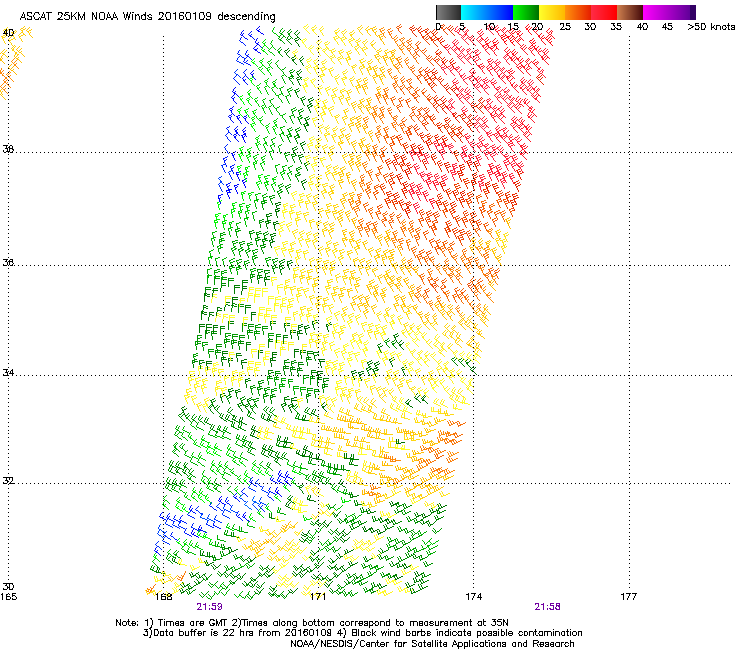Click the latitude label '30'
740x650 pixels.
tap(8, 587)
